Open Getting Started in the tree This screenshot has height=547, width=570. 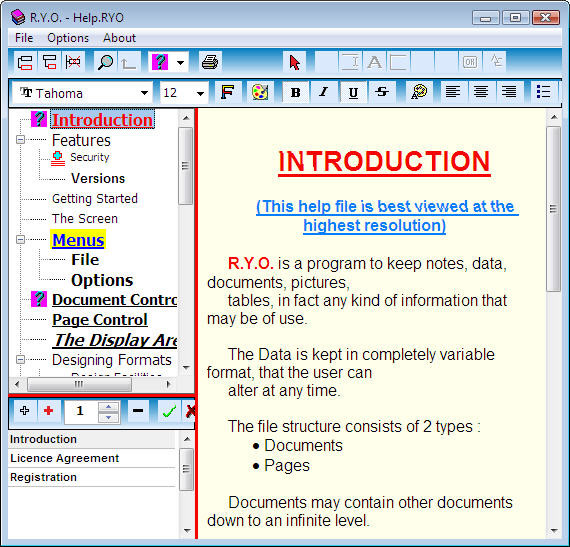[95, 198]
